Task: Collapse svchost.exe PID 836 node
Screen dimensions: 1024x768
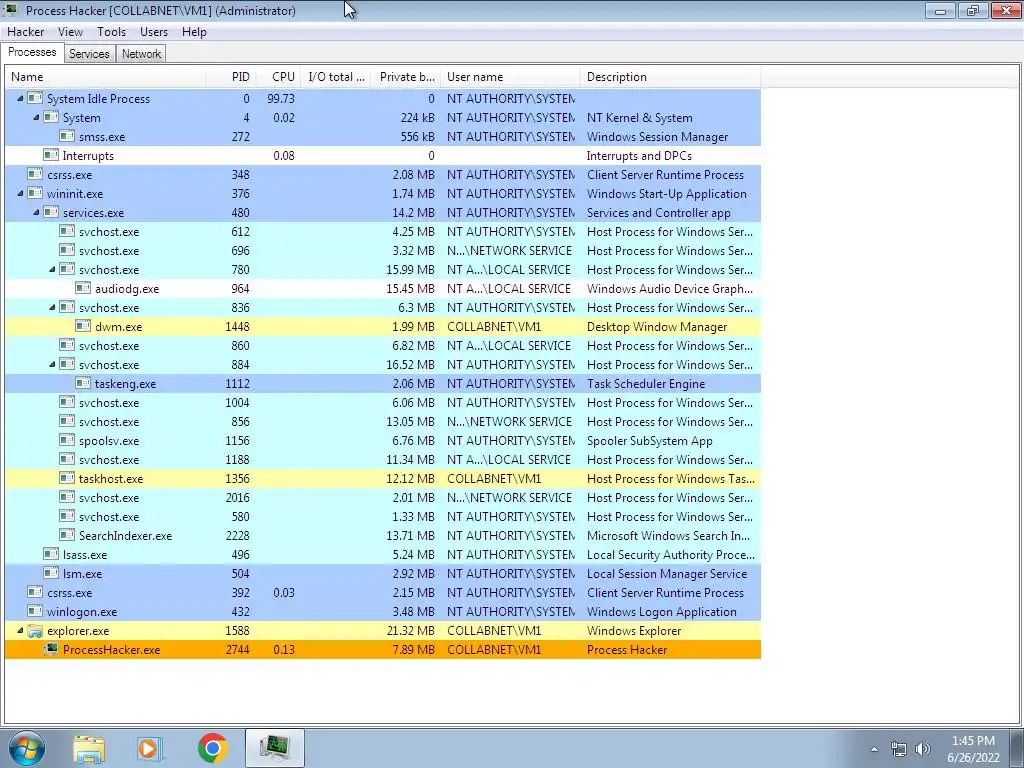Action: click(x=52, y=307)
